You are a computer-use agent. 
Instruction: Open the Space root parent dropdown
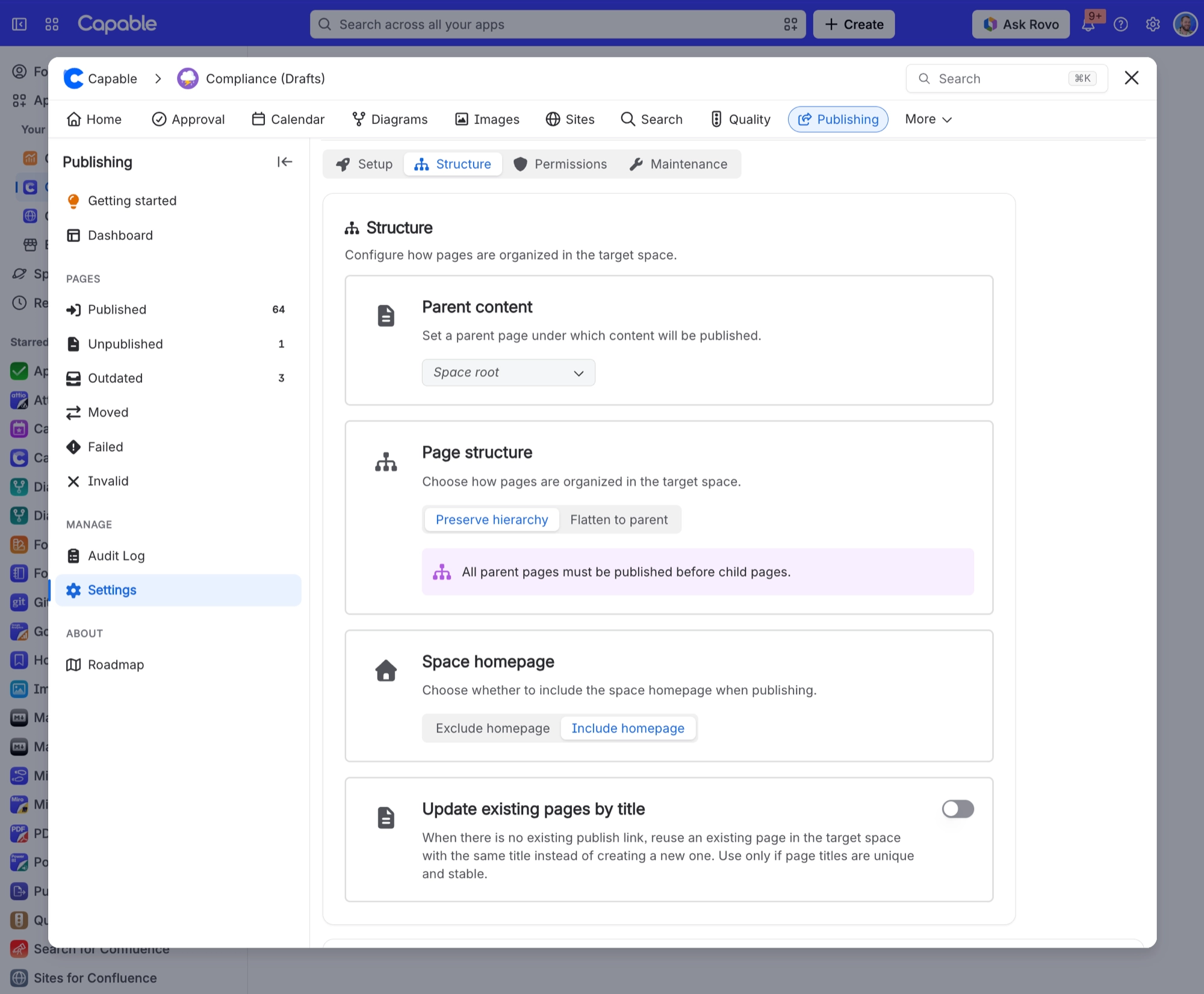[509, 373]
